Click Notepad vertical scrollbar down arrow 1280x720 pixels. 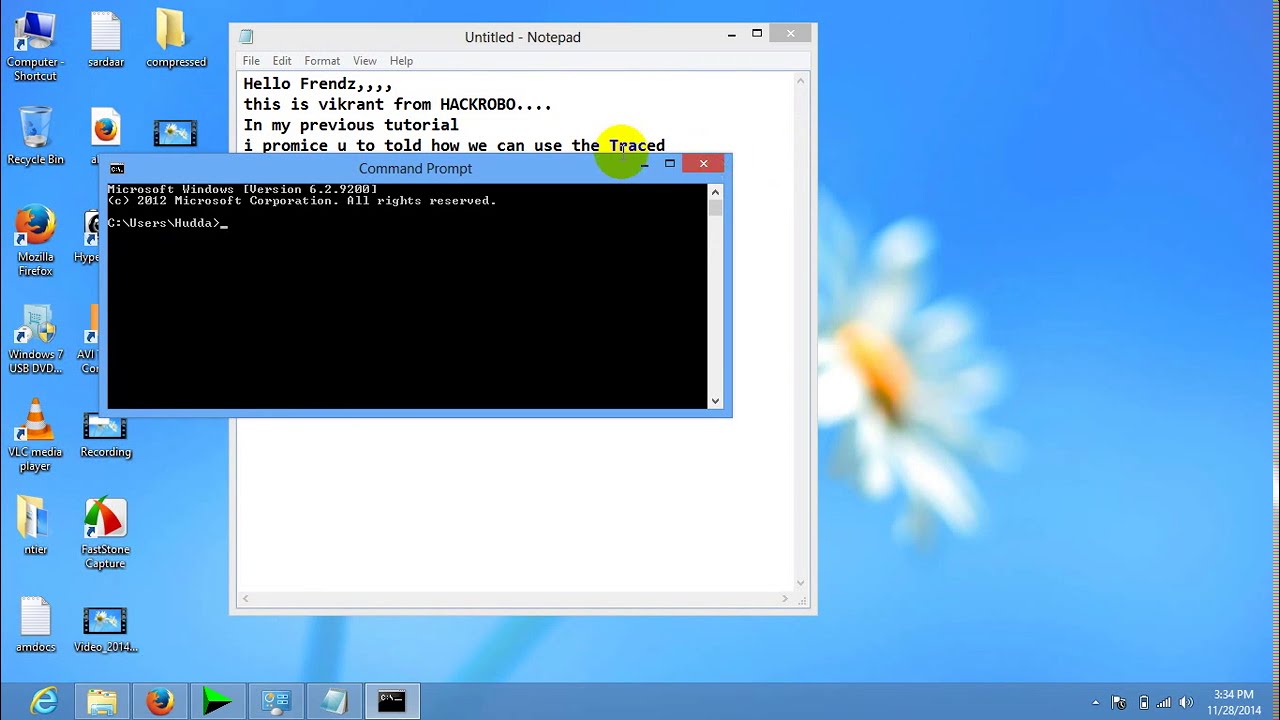pyautogui.click(x=800, y=583)
